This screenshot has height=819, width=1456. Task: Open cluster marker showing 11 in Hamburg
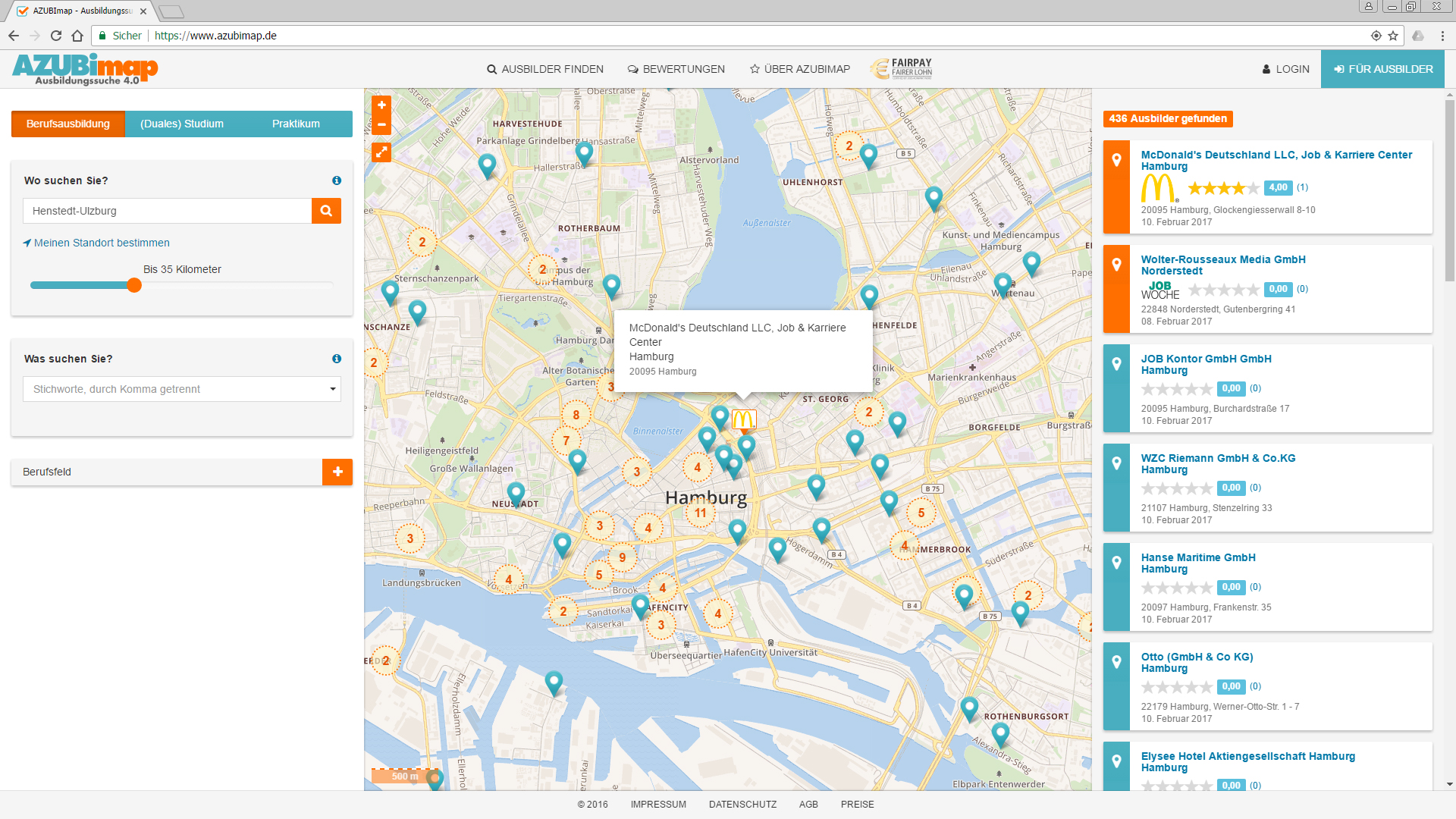700,513
